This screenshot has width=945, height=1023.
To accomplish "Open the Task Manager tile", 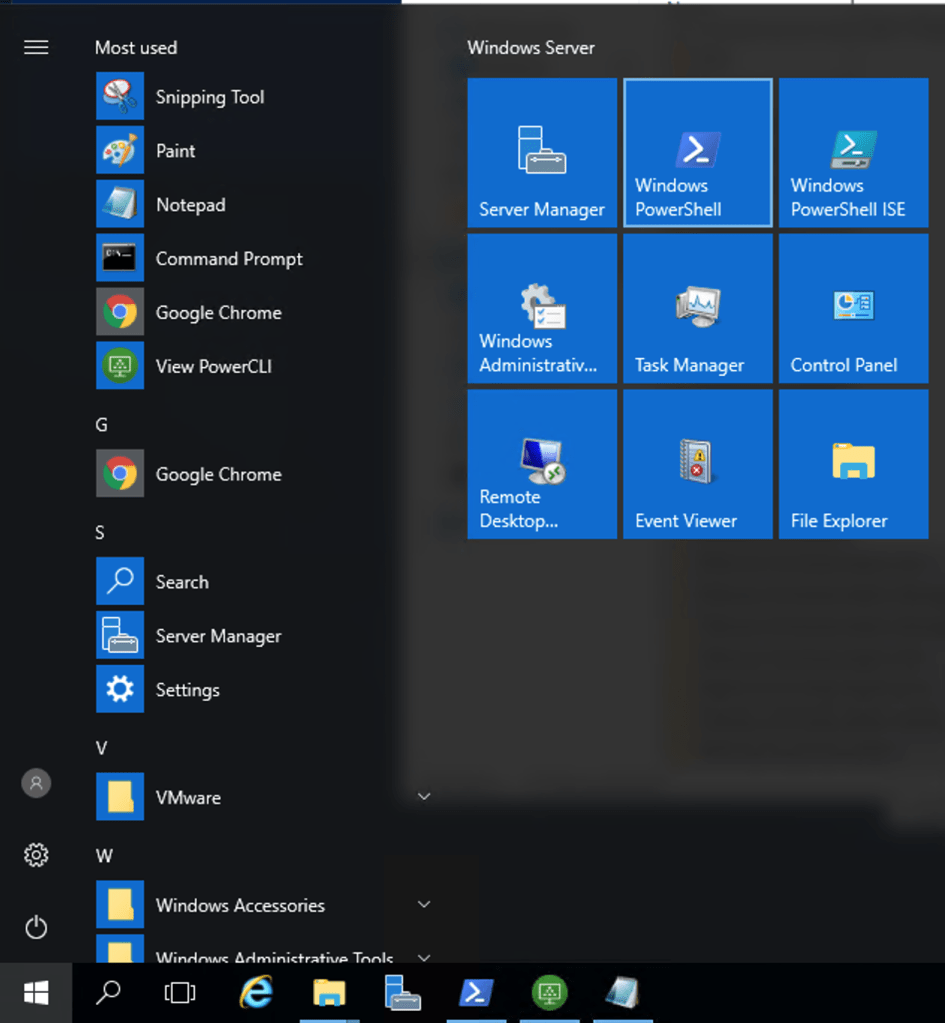I will pos(697,309).
